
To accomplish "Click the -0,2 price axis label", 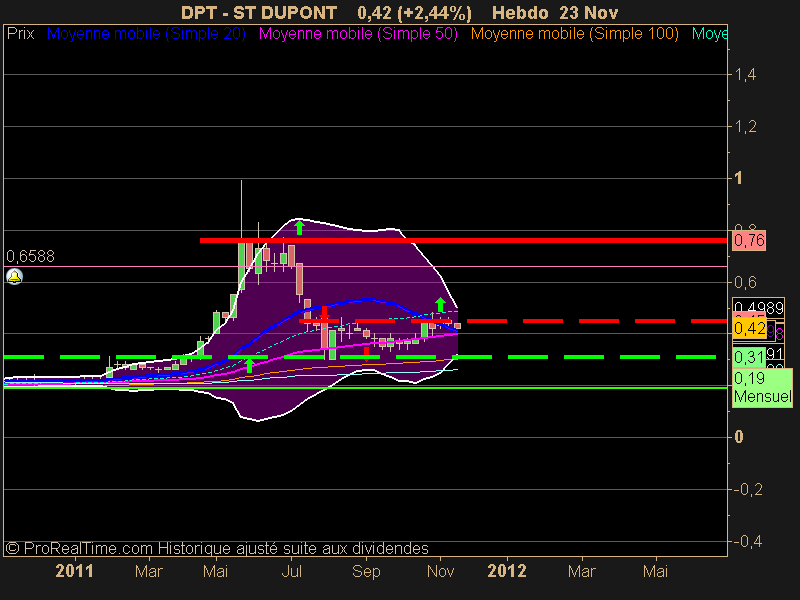I will coord(748,489).
